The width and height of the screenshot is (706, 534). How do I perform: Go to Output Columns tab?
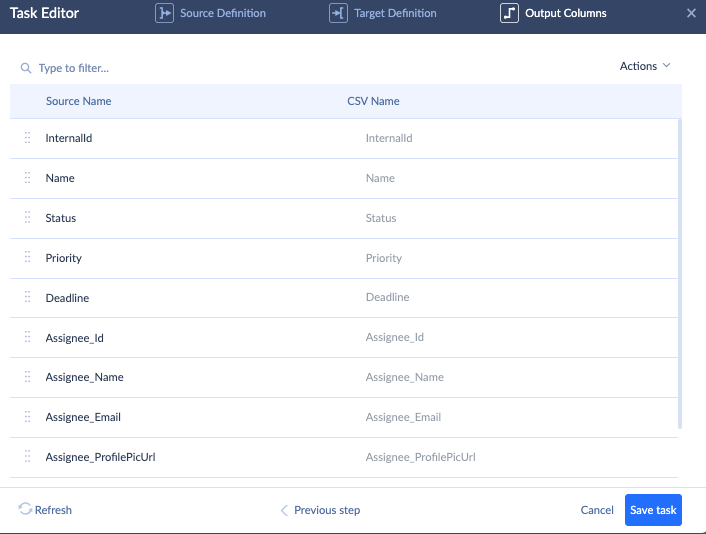[553, 13]
